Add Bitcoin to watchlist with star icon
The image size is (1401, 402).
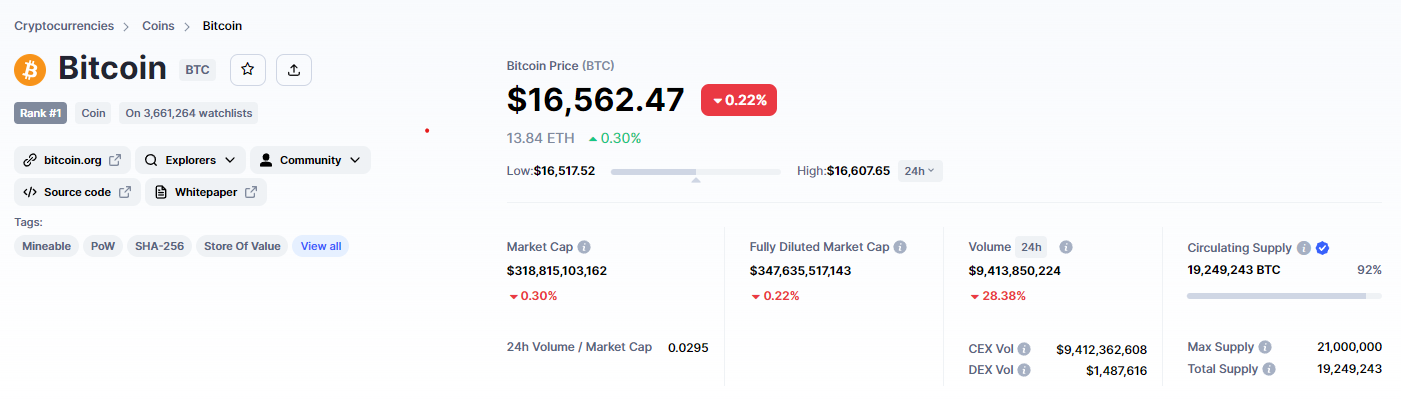tap(247, 69)
